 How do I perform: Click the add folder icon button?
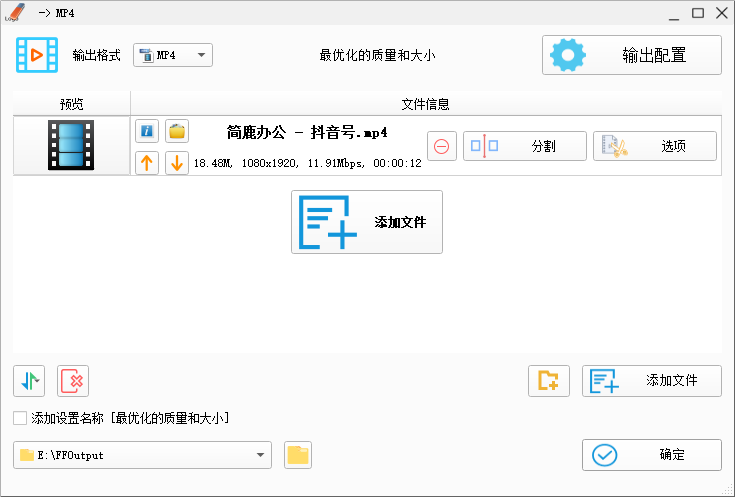coord(548,381)
